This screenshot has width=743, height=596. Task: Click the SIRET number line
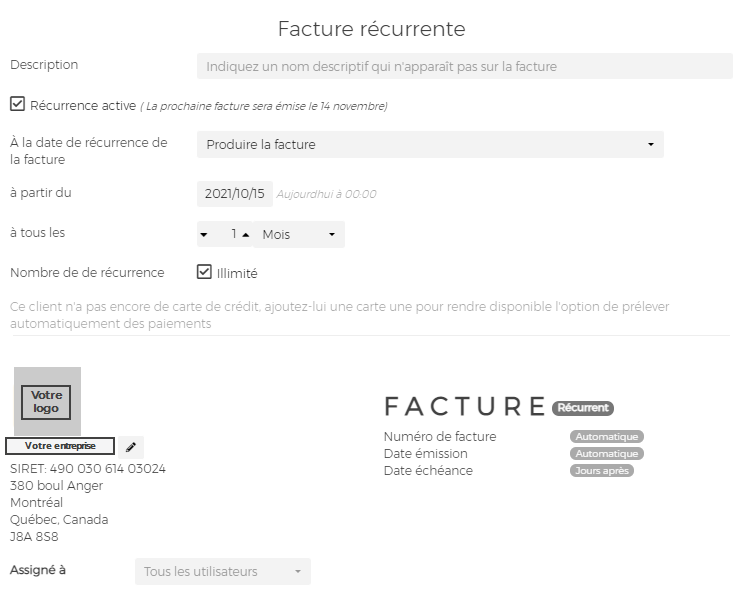pos(88,469)
